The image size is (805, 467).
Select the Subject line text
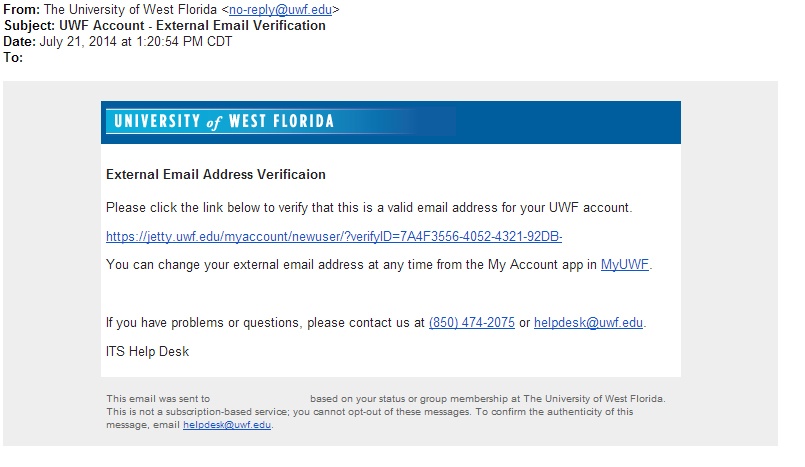(x=165, y=26)
